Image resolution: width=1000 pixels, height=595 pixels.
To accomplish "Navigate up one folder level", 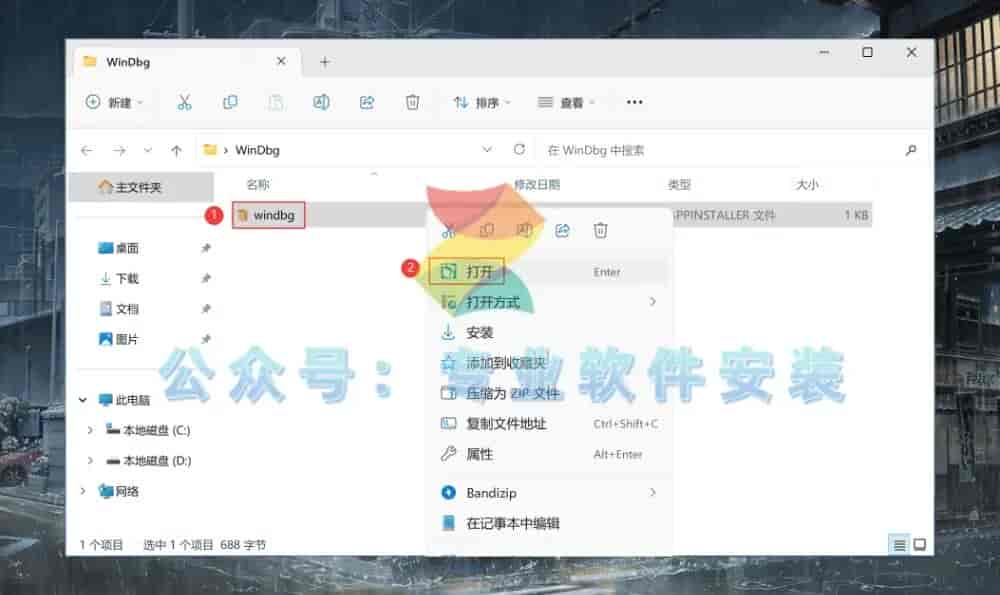I will point(177,151).
